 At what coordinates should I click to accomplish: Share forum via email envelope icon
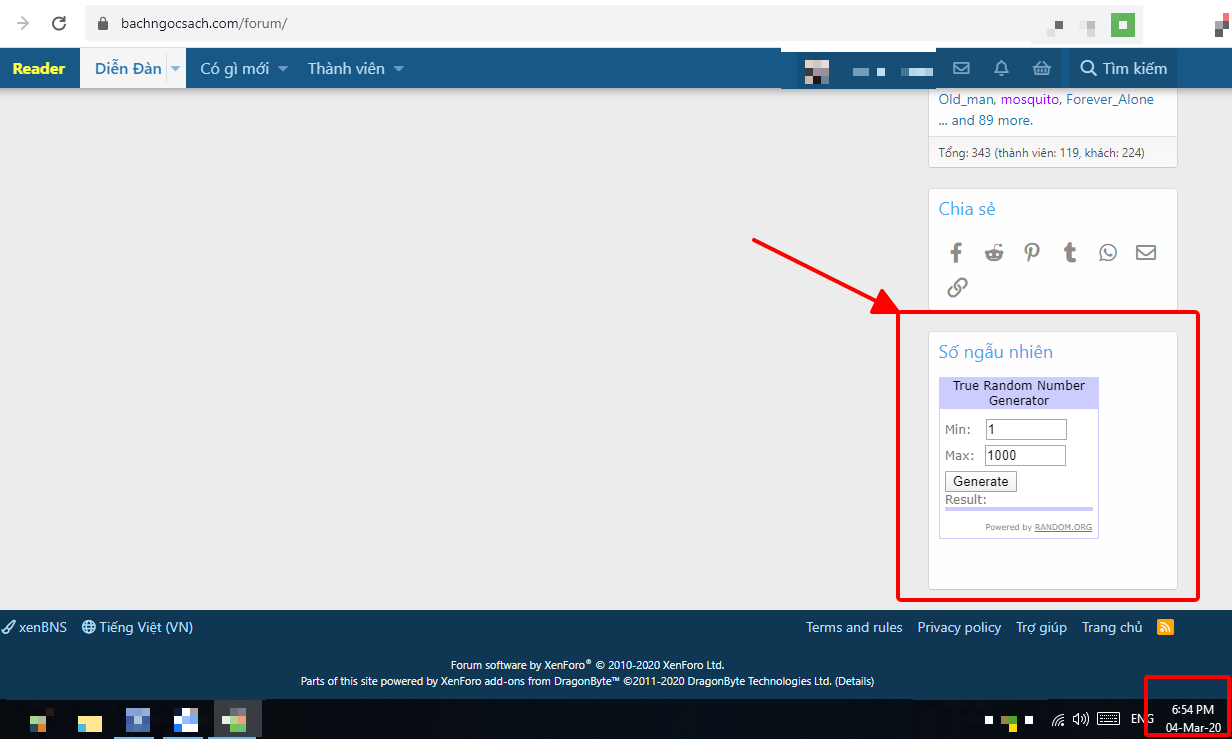click(1146, 252)
